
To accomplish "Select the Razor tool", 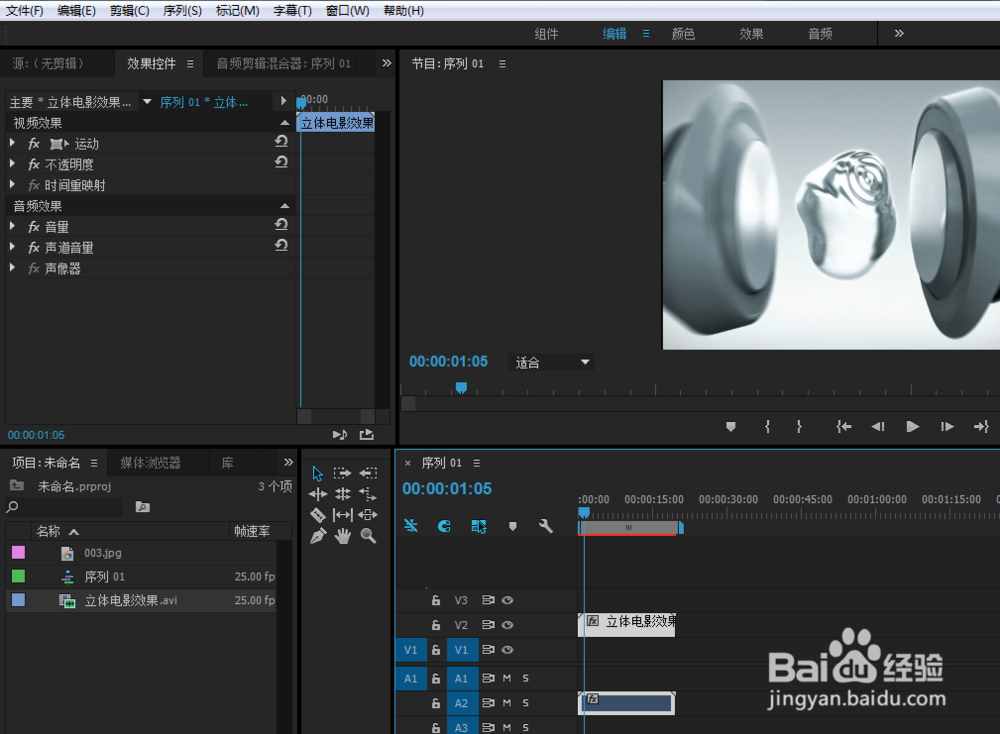I will tap(318, 515).
